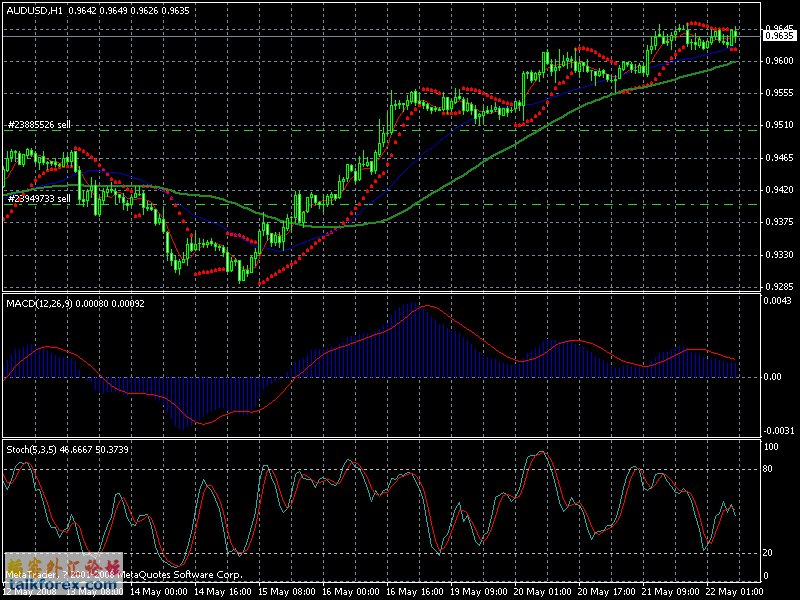Image resolution: width=800 pixels, height=600 pixels.
Task: Click the 0.9285 price axis label
Action: tap(780, 287)
